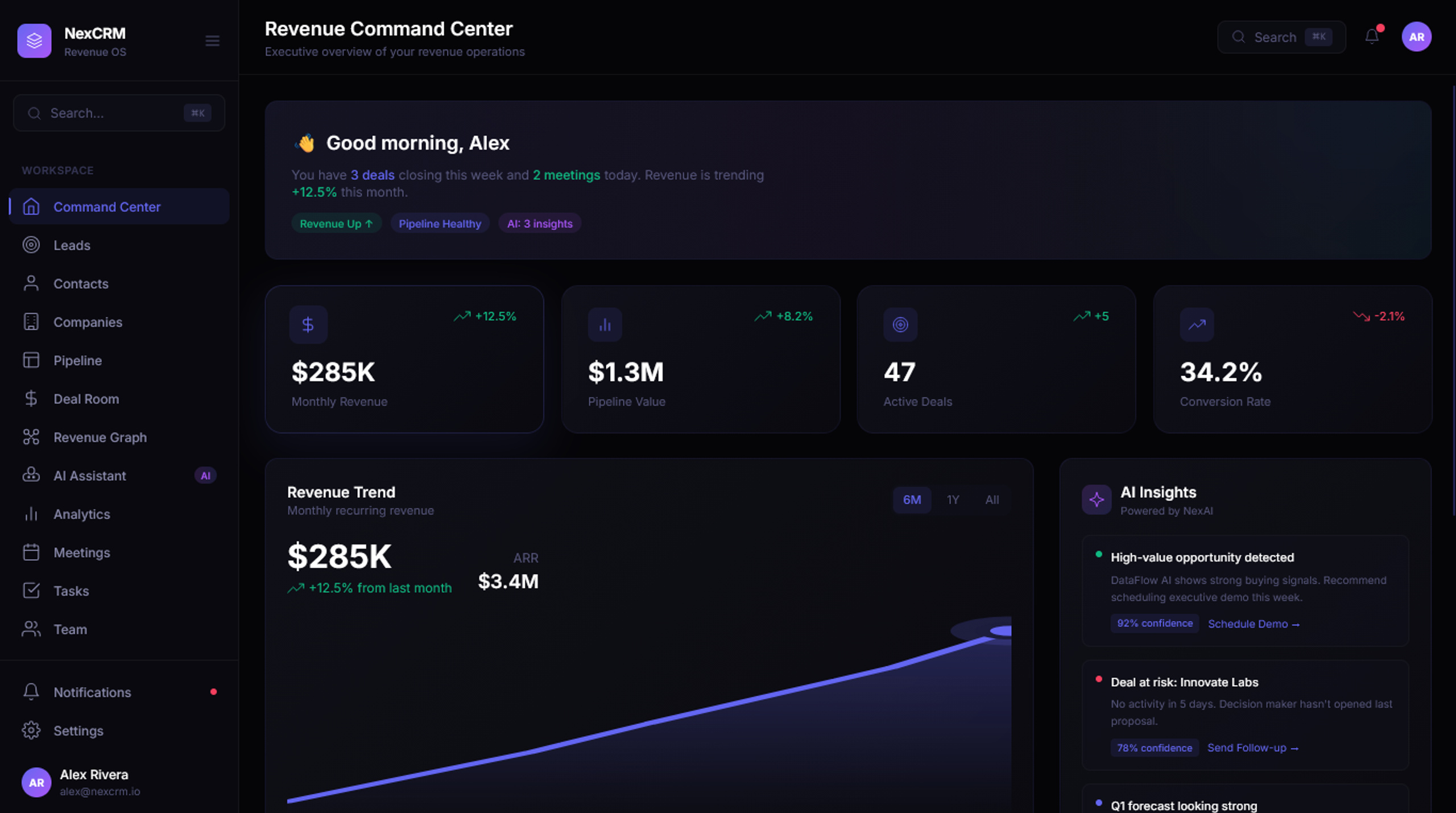The image size is (1456, 813).
Task: Click the Pipeline Healthy badge
Action: coord(440,224)
